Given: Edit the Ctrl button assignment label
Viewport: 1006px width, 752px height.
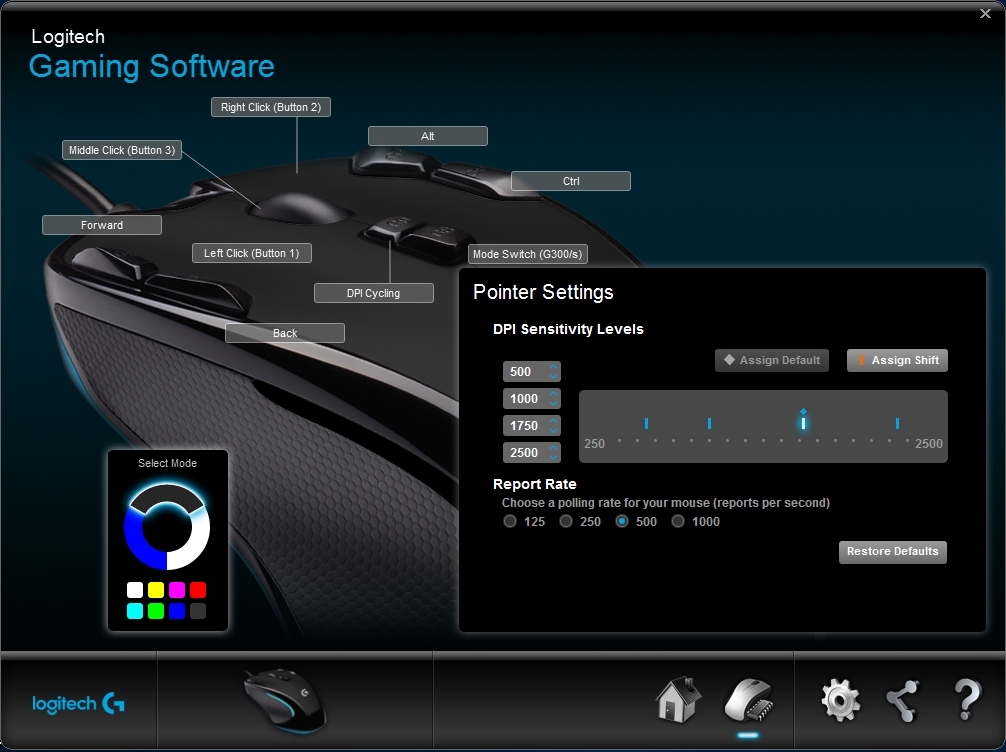Looking at the screenshot, I should coord(571,181).
